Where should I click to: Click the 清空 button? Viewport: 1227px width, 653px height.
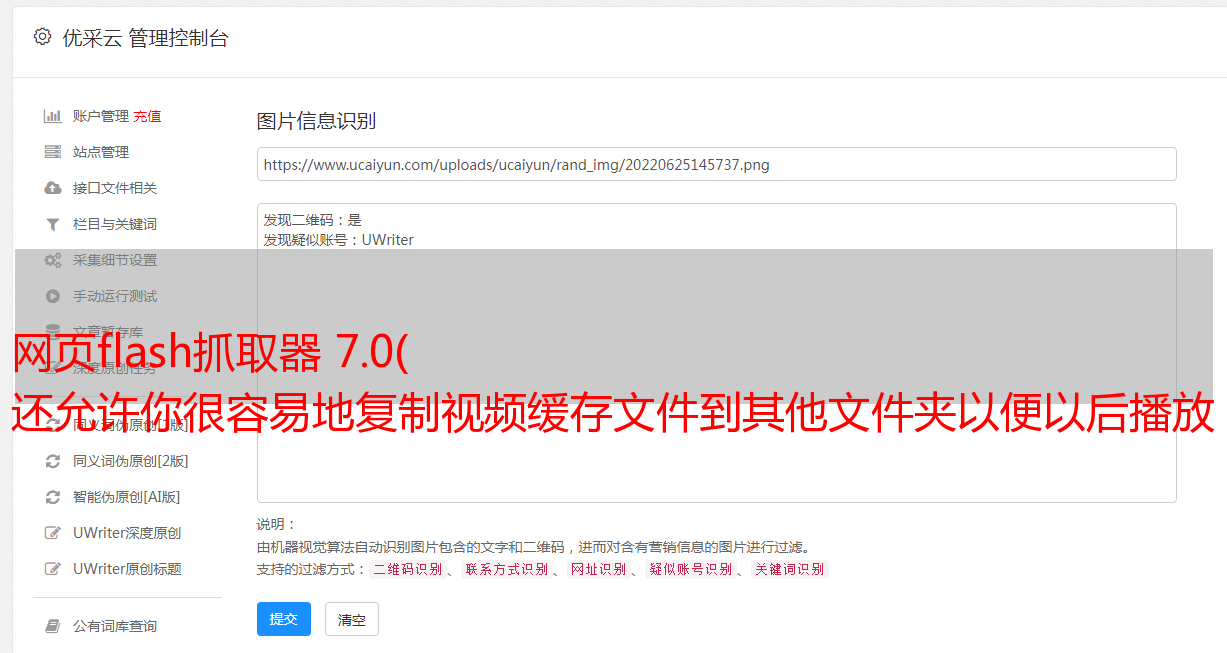pos(352,619)
